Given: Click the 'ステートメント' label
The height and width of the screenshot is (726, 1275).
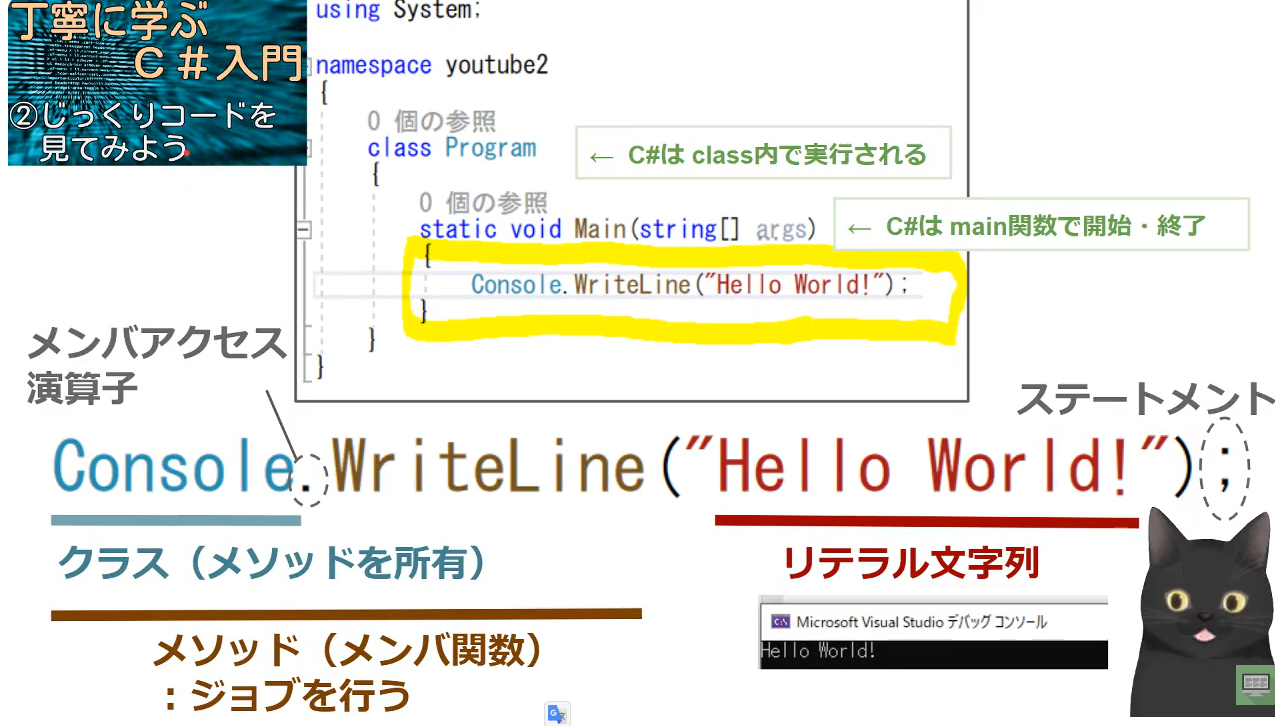Looking at the screenshot, I should (x=1146, y=400).
